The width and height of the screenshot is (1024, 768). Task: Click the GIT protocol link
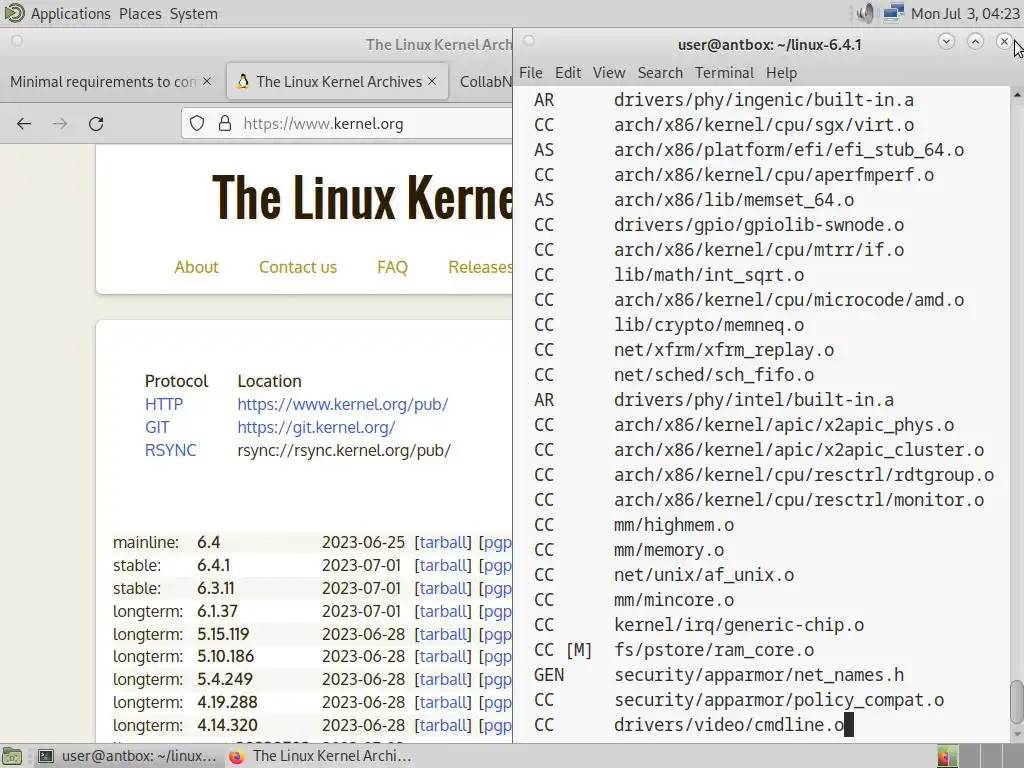click(157, 427)
